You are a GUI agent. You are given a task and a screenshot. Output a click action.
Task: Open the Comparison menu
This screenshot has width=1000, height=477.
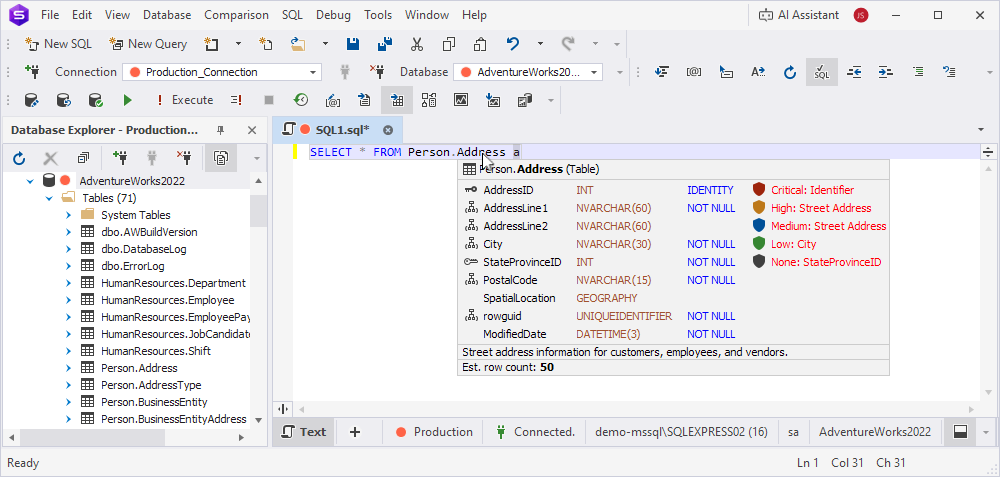pyautogui.click(x=236, y=15)
